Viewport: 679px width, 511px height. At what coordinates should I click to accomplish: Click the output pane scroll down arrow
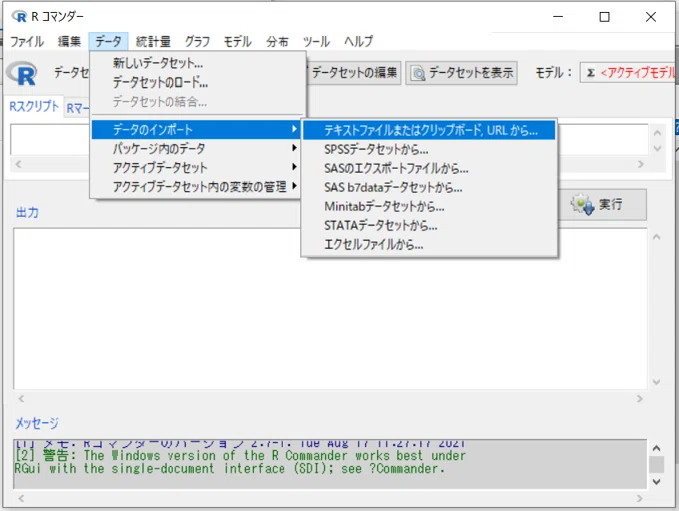coord(657,382)
